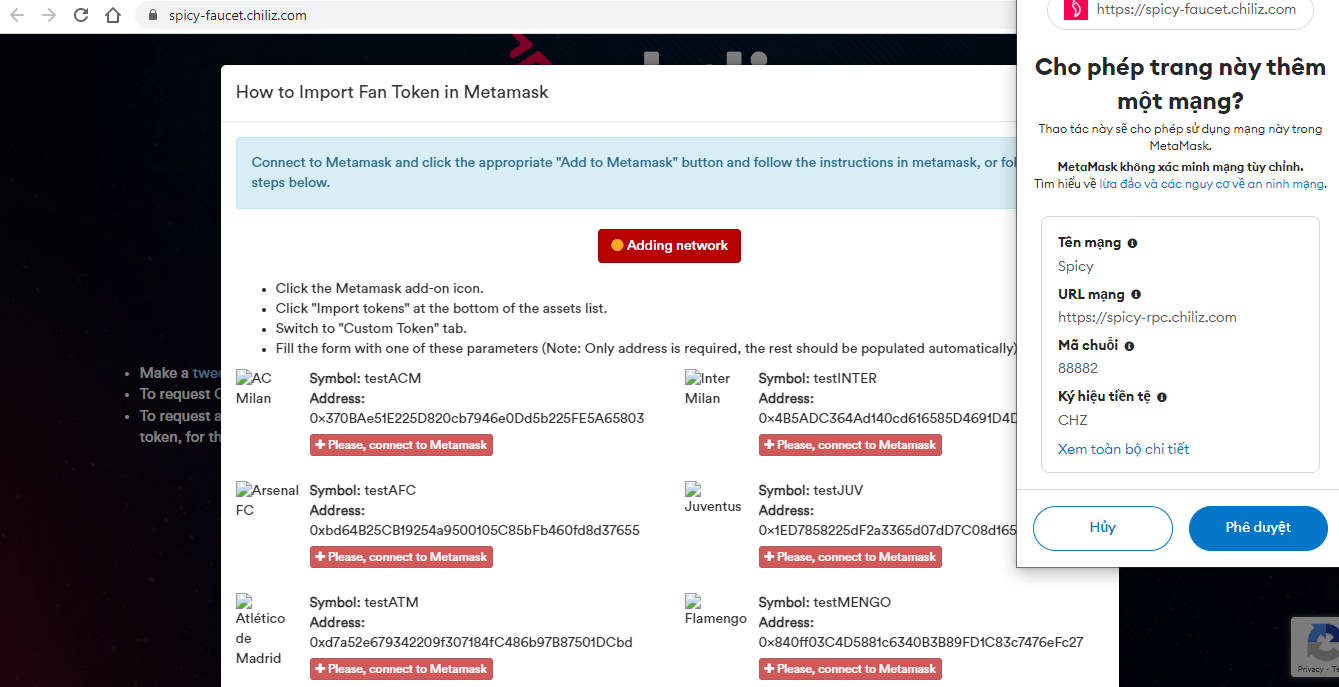Screen dimensions: 1339x687
Task: Click Arsenal FC logo image
Action: click(267, 500)
